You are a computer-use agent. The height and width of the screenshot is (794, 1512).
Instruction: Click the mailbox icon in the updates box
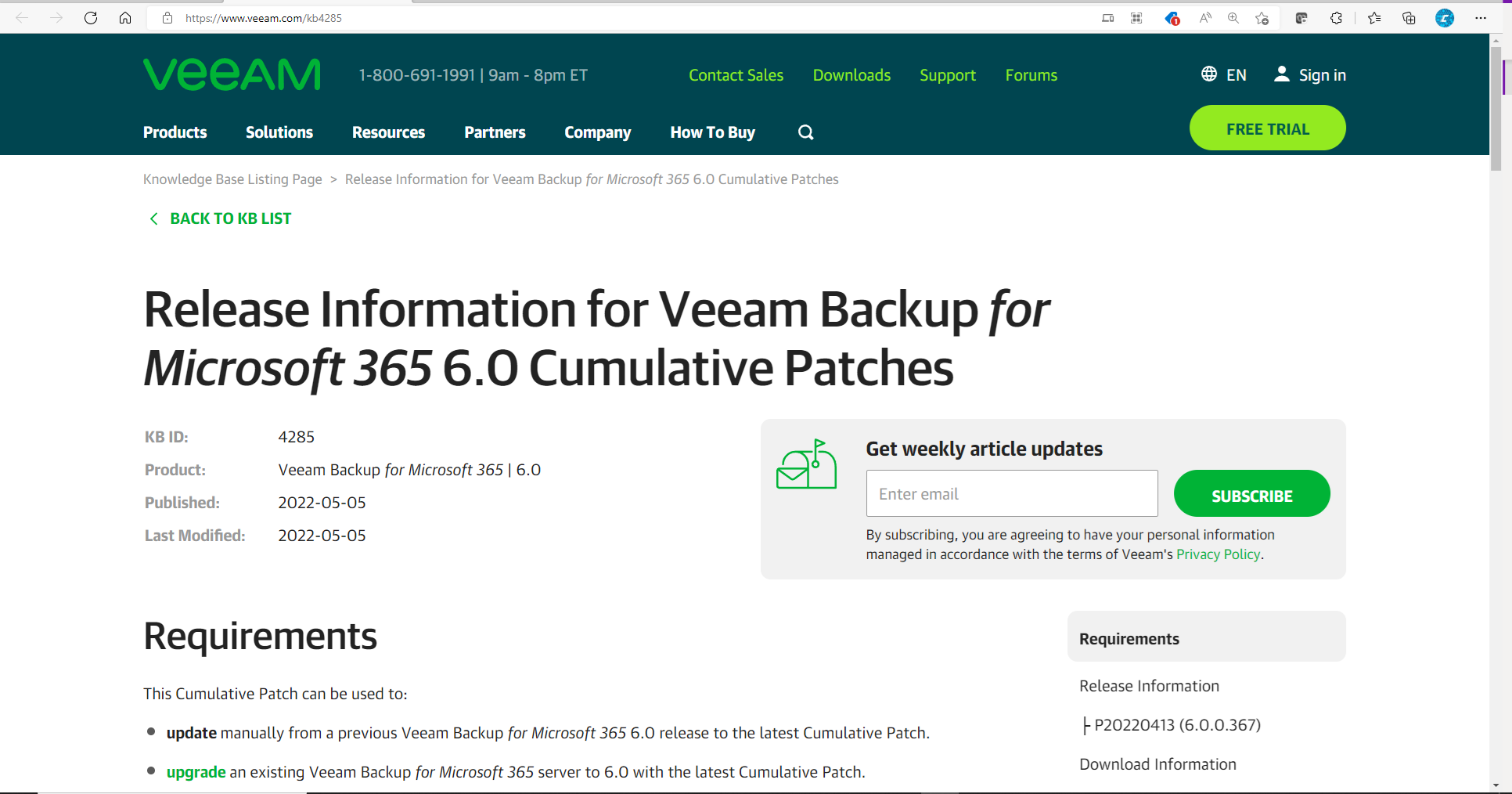coord(806,464)
